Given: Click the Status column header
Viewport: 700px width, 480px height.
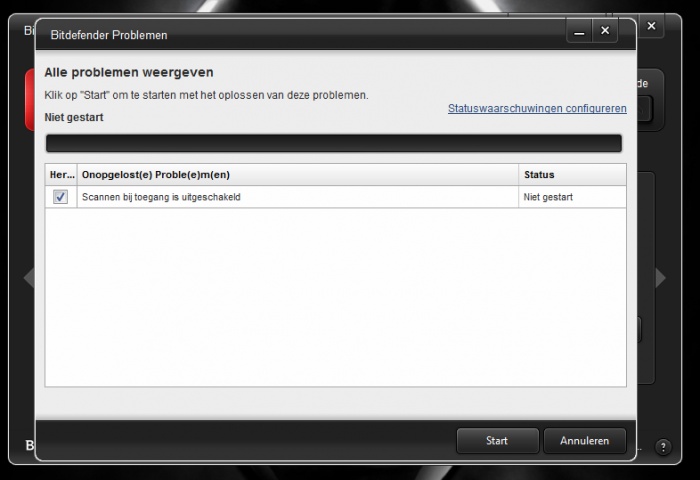Looking at the screenshot, I should pos(572,175).
